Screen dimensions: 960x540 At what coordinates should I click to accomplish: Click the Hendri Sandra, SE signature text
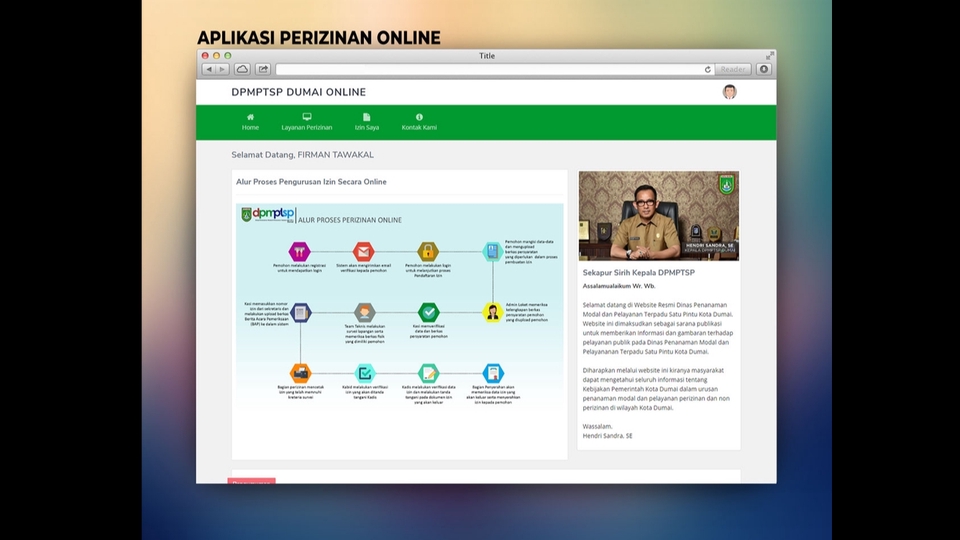[x=607, y=436]
